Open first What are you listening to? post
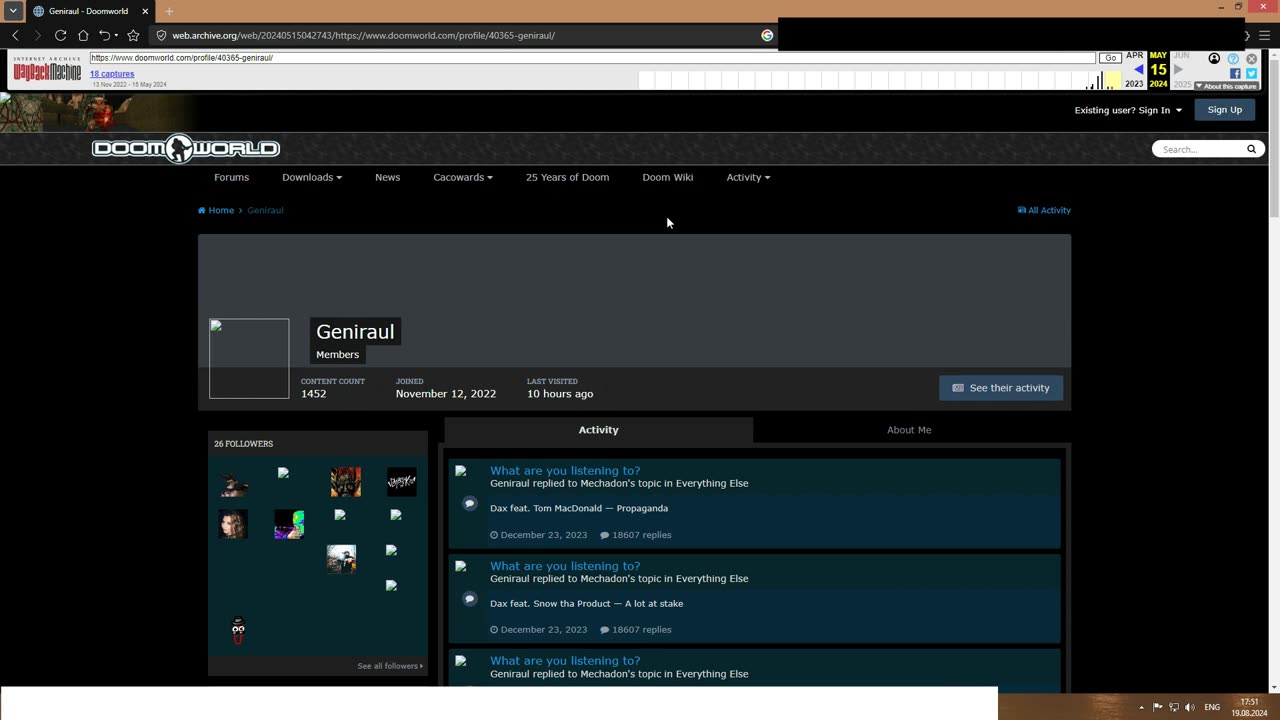1280x720 pixels. click(565, 470)
